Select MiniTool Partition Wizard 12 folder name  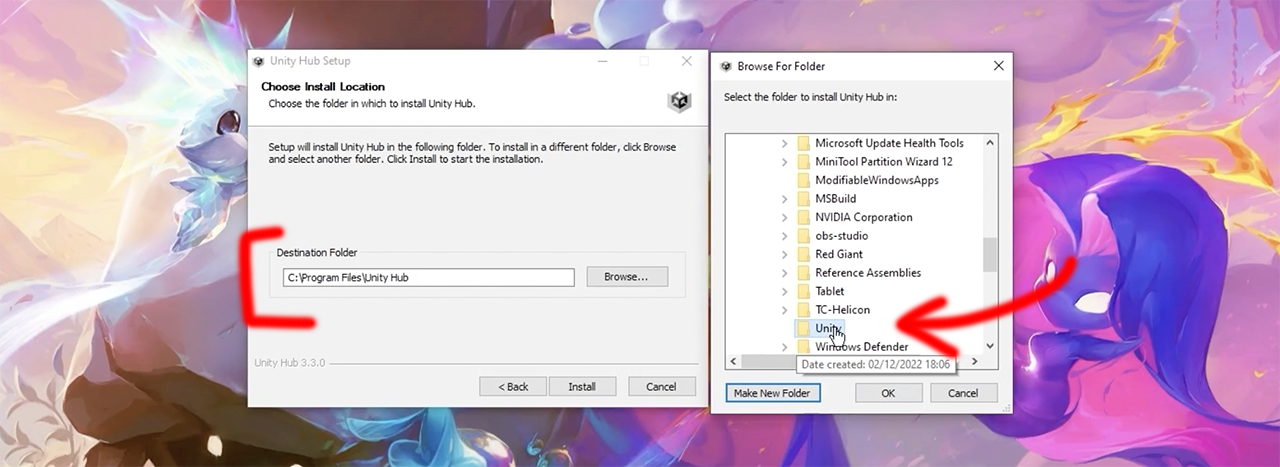[x=884, y=161]
